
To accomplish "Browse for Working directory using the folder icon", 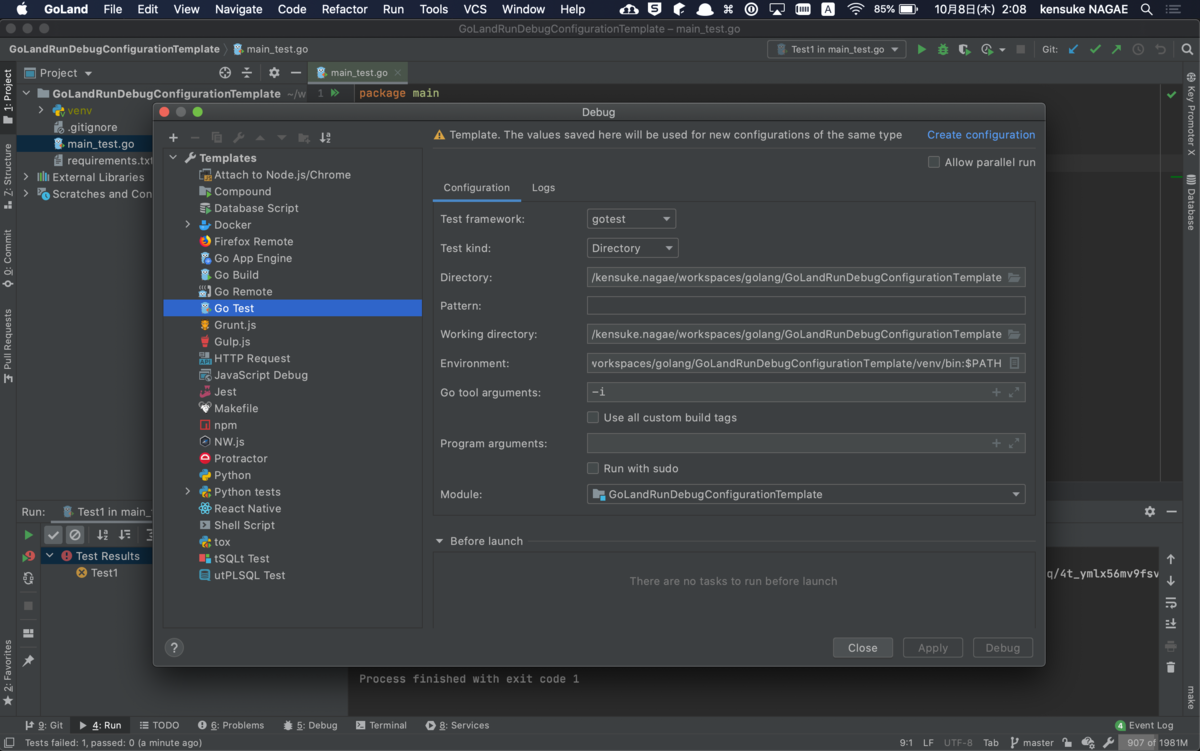I will tap(1014, 334).
